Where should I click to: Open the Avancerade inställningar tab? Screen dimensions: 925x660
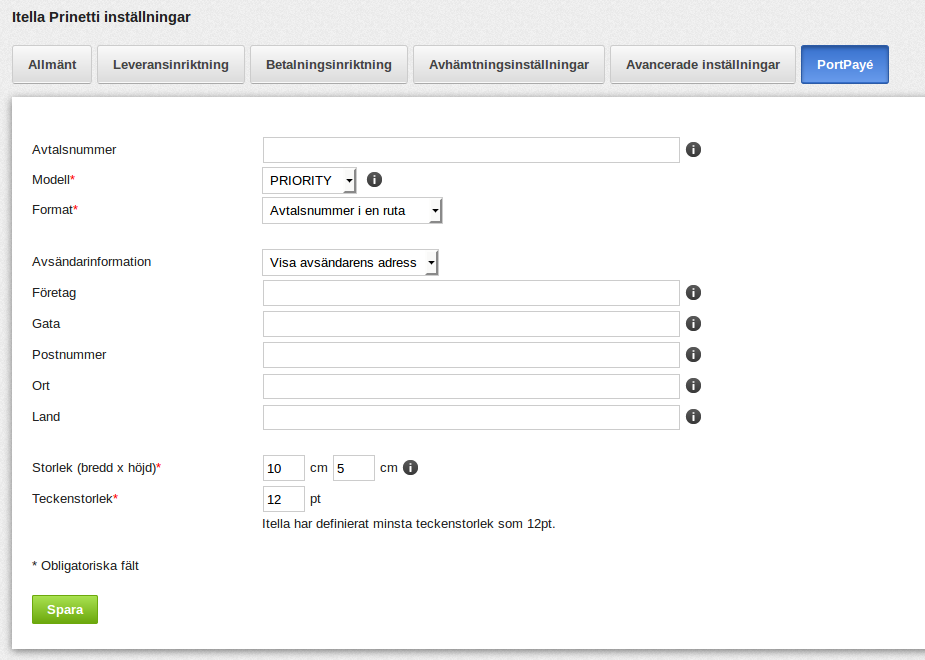click(x=703, y=64)
